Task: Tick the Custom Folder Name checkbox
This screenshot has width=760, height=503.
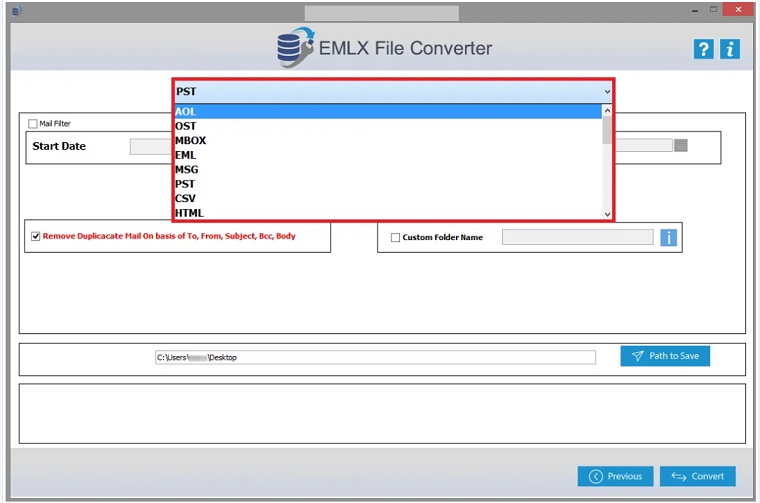Action: (x=396, y=237)
